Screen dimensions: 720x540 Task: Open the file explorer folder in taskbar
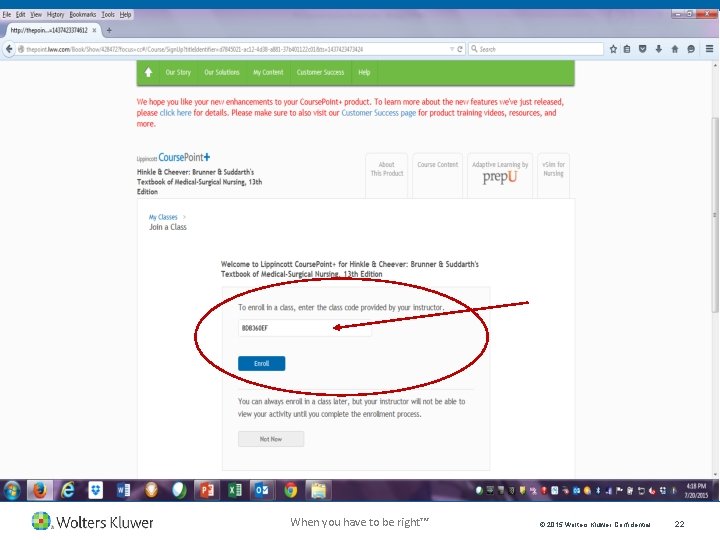click(x=318, y=490)
